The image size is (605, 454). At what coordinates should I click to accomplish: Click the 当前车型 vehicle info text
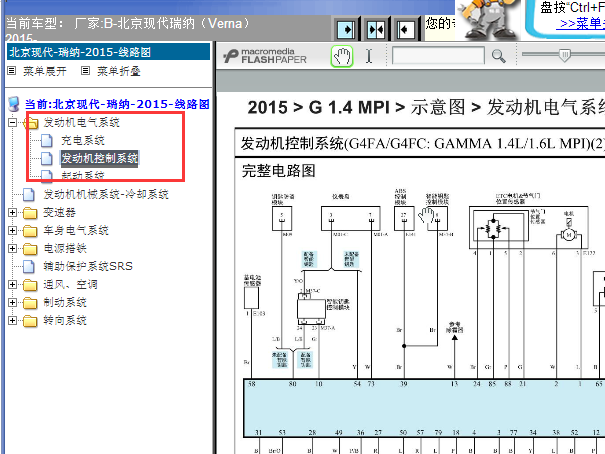(x=128, y=24)
